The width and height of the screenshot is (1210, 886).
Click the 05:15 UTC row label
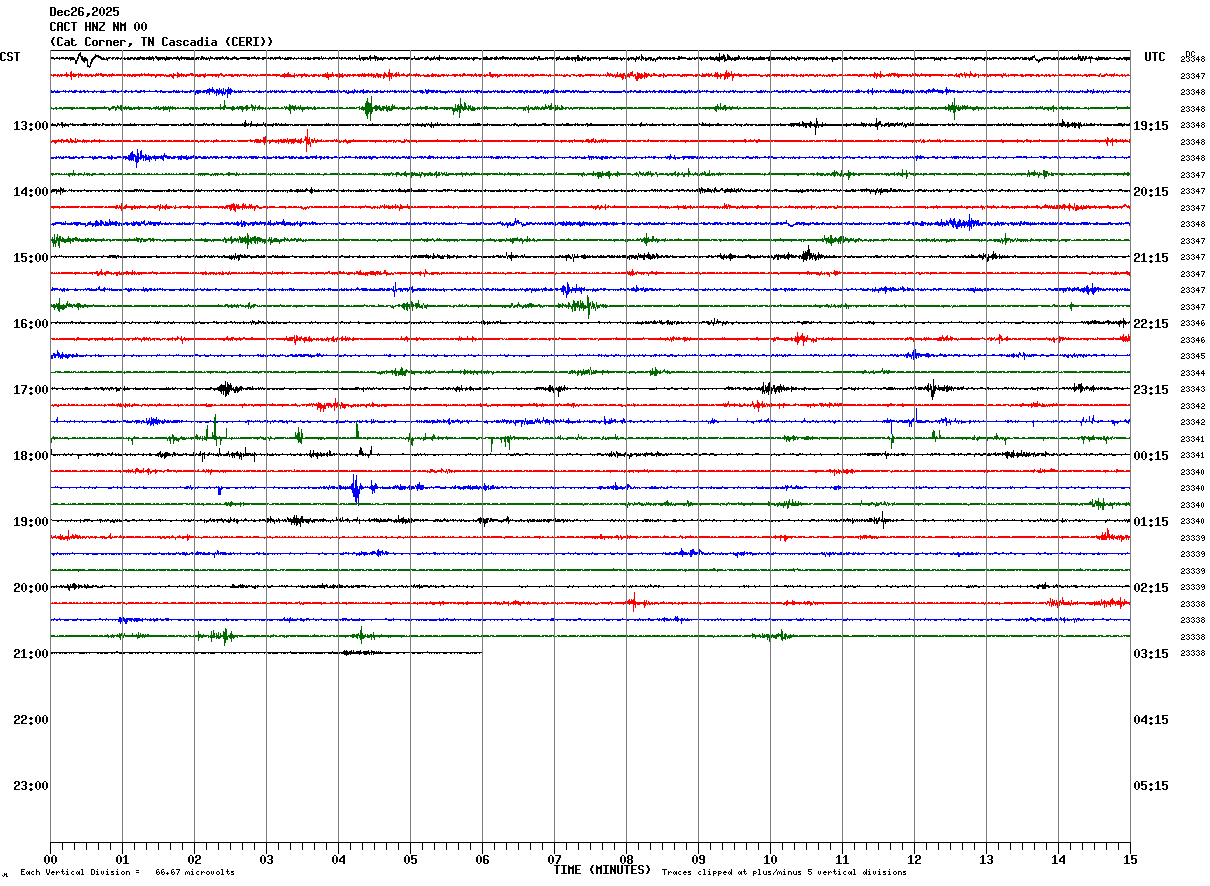tap(1151, 786)
